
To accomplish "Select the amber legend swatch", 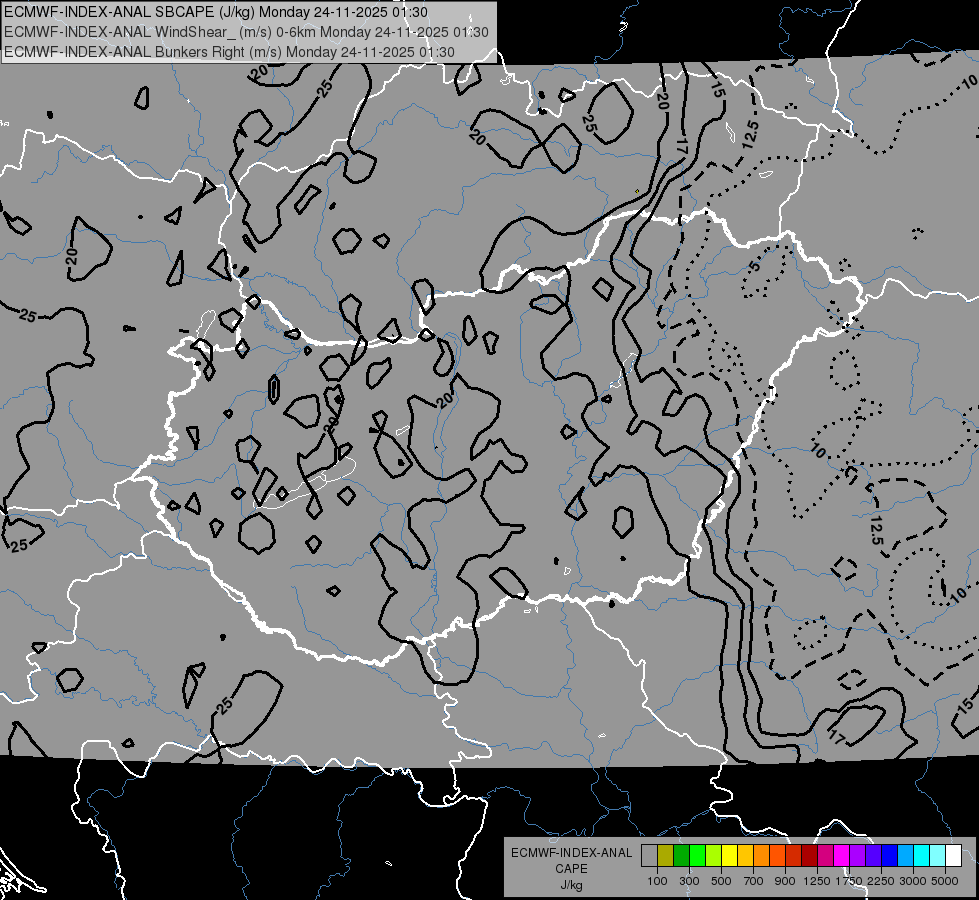I will coord(745,856).
